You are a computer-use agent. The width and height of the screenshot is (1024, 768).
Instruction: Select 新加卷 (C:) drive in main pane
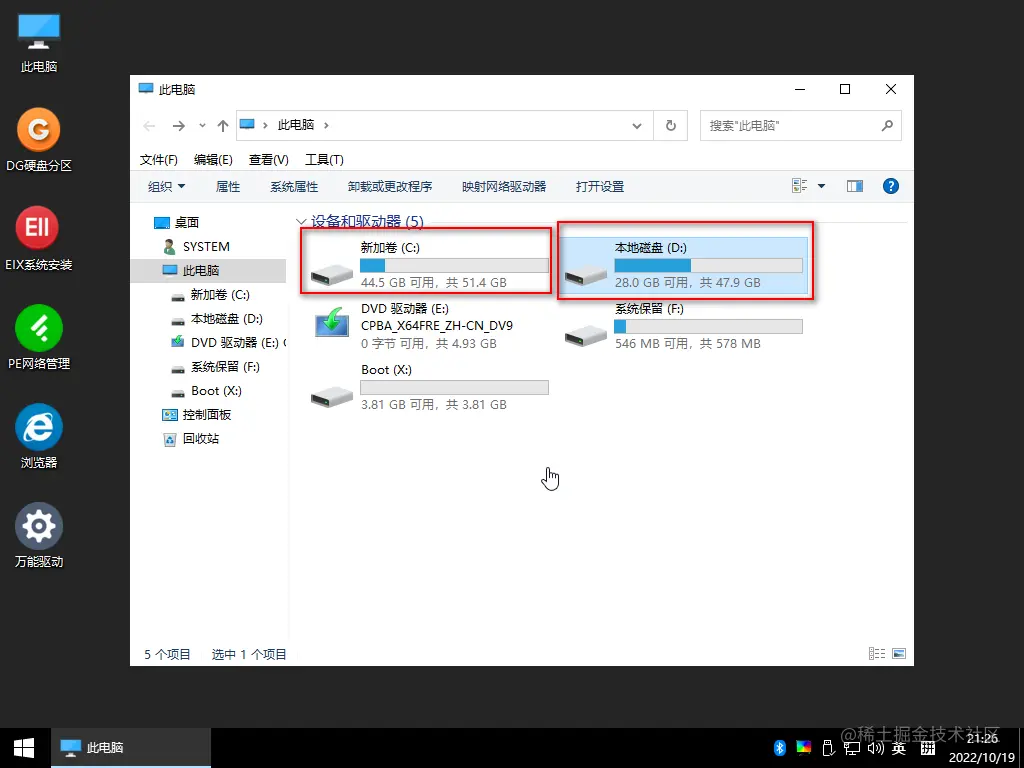(x=428, y=264)
